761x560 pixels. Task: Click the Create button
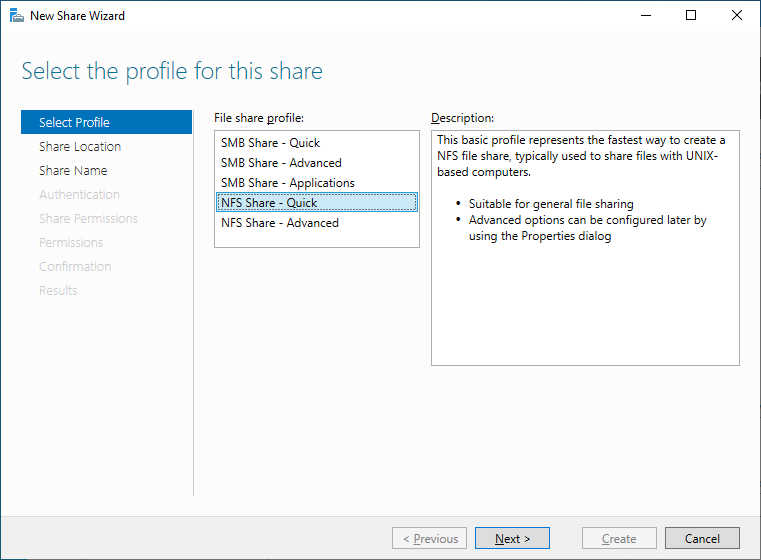[x=619, y=538]
